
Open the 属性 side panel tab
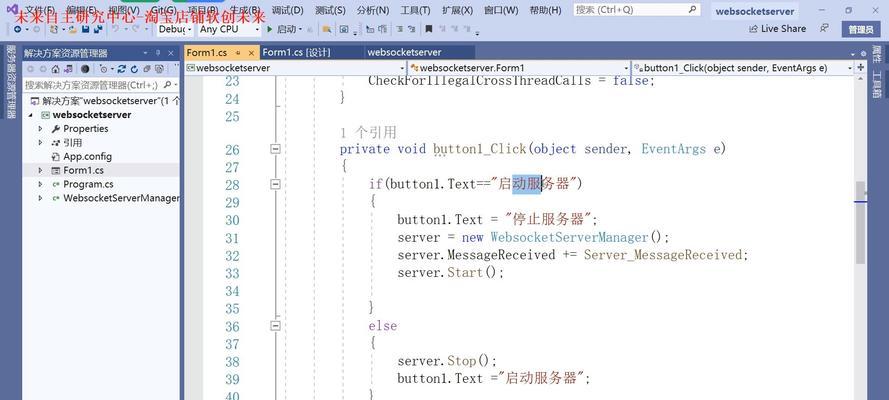[x=877, y=55]
